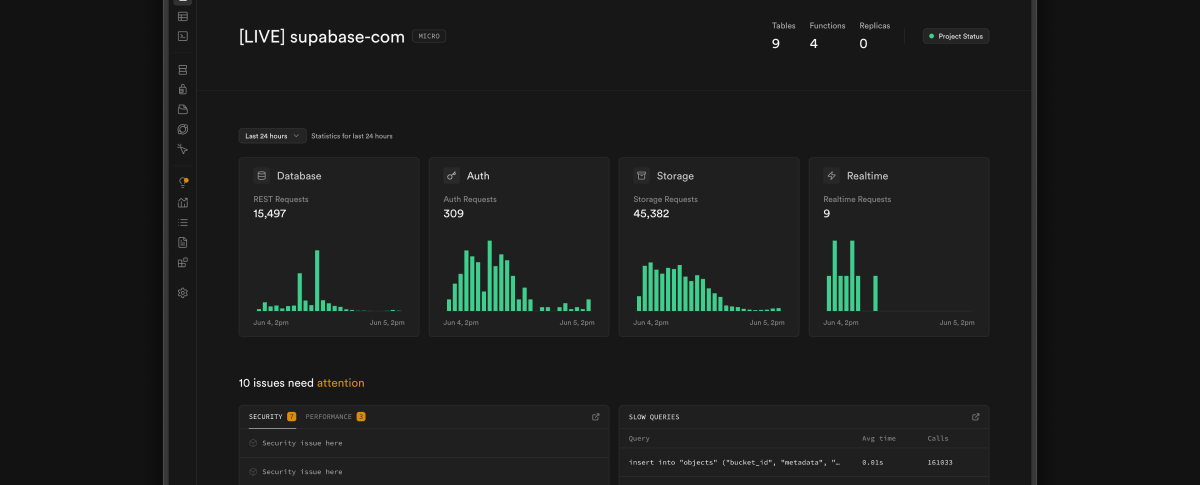Image resolution: width=1200 pixels, height=485 pixels.
Task: Open Integrations blocks icon in the sidebar
Action: 182,262
